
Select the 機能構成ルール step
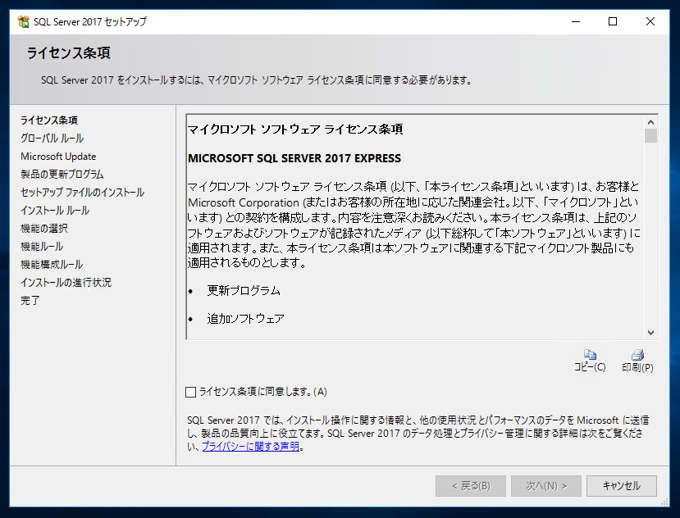51,264
